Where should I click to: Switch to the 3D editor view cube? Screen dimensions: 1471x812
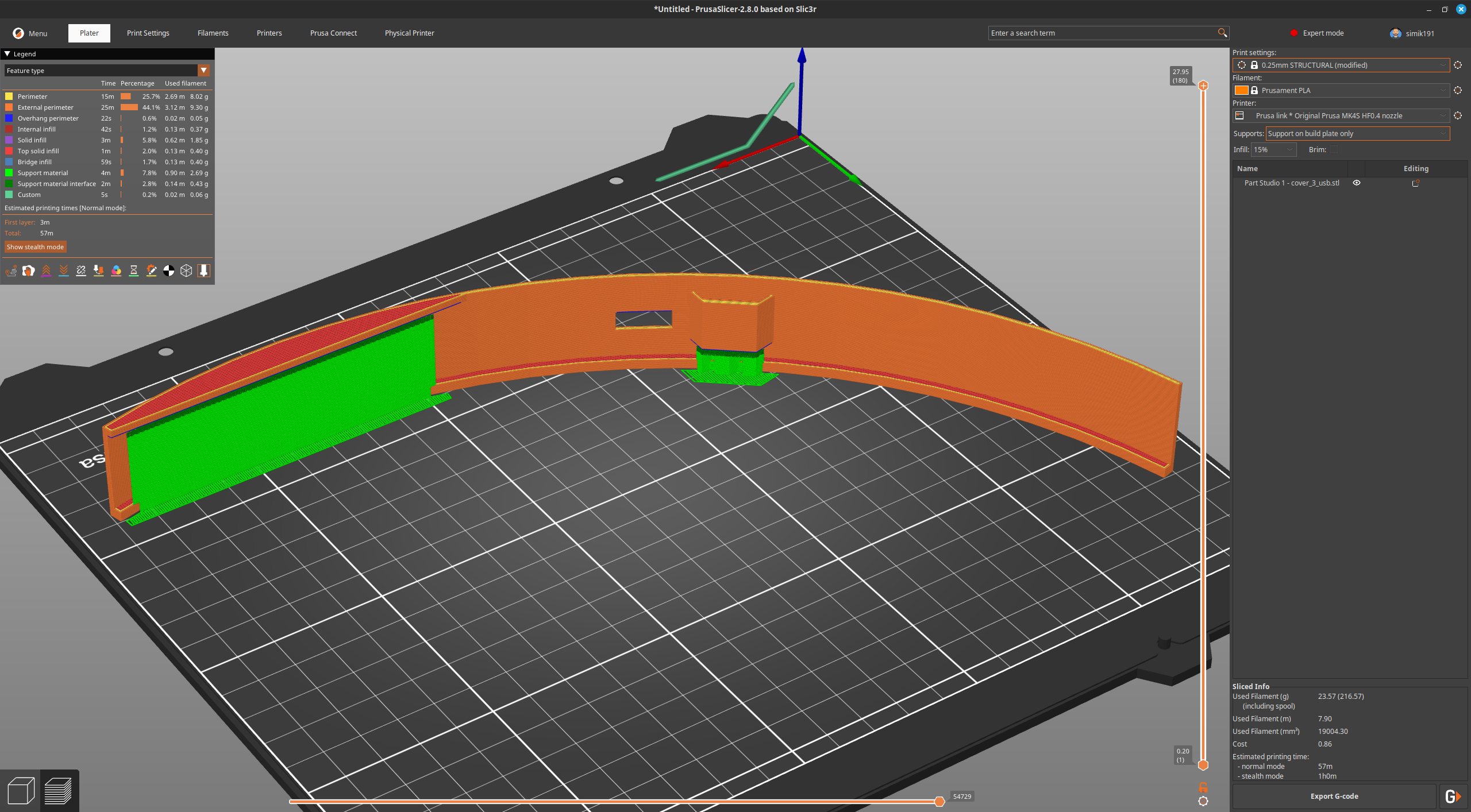tap(21, 791)
